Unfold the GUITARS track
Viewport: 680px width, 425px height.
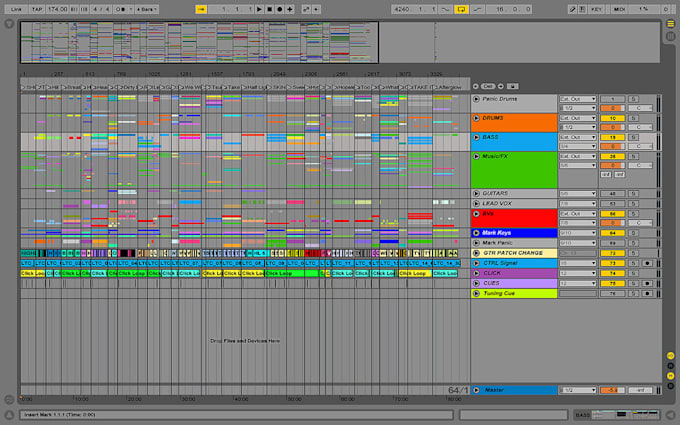(476, 193)
